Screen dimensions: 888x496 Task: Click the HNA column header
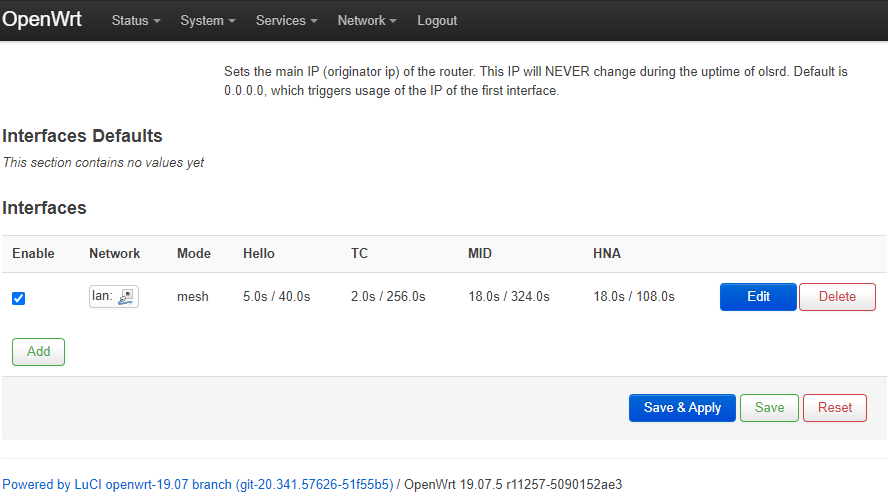[x=607, y=253]
